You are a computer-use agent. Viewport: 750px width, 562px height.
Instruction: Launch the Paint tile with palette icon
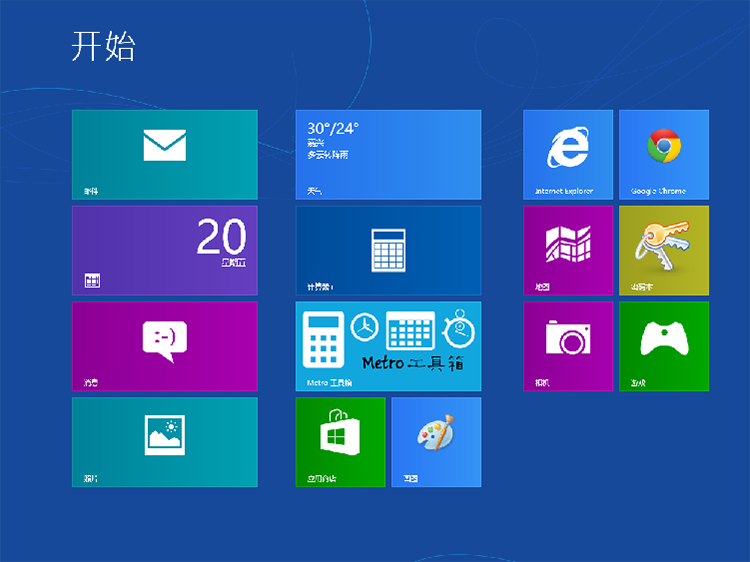pyautogui.click(x=436, y=442)
